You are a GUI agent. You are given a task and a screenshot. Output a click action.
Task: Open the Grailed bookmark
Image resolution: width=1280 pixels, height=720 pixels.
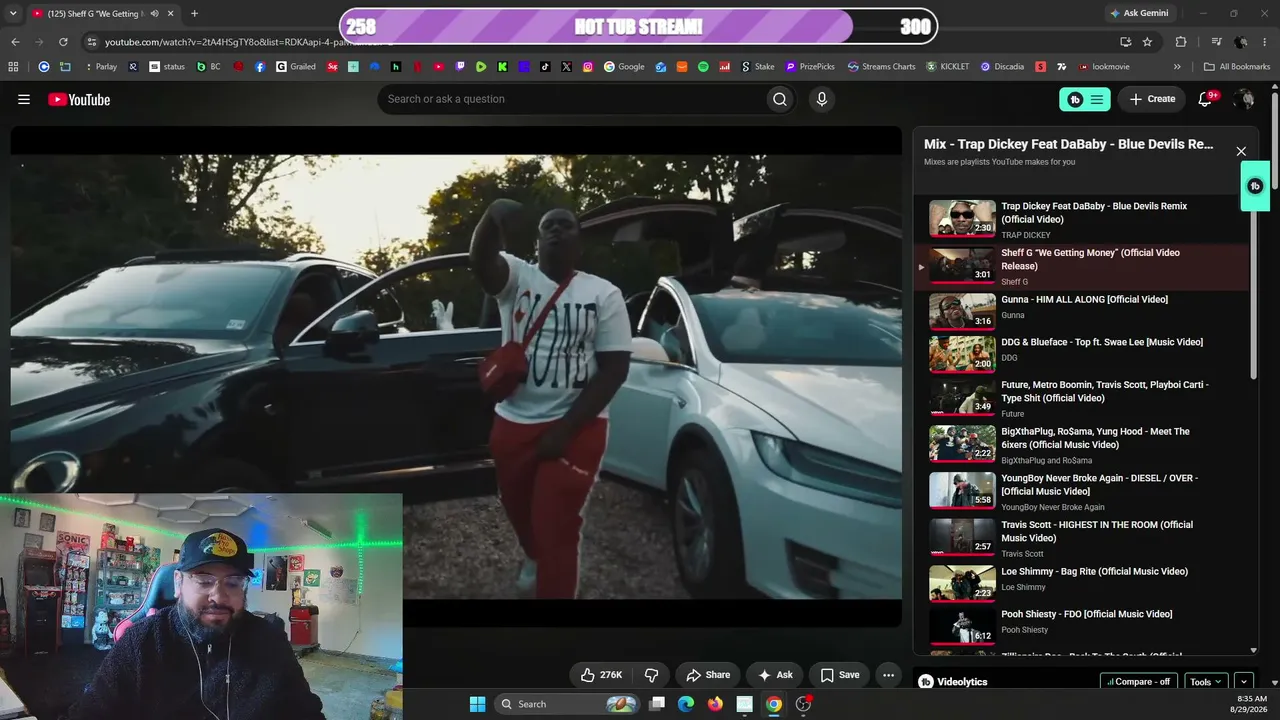coord(296,67)
